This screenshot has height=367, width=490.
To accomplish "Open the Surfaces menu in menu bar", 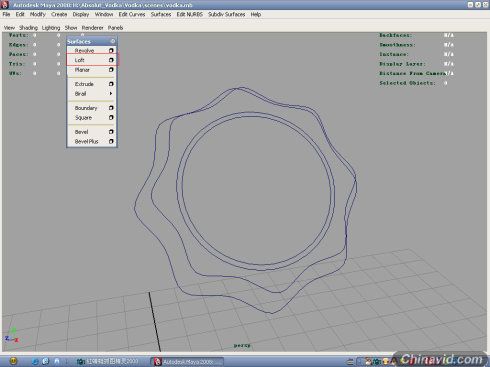I will coord(161,14).
